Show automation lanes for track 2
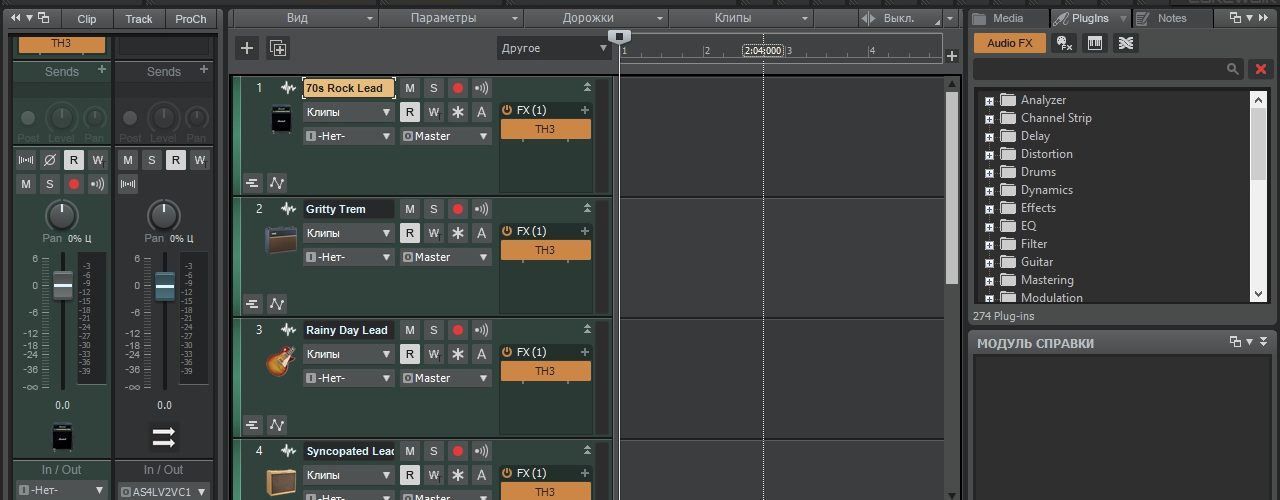Screen dimensions: 1280x500 pyautogui.click(x=277, y=304)
